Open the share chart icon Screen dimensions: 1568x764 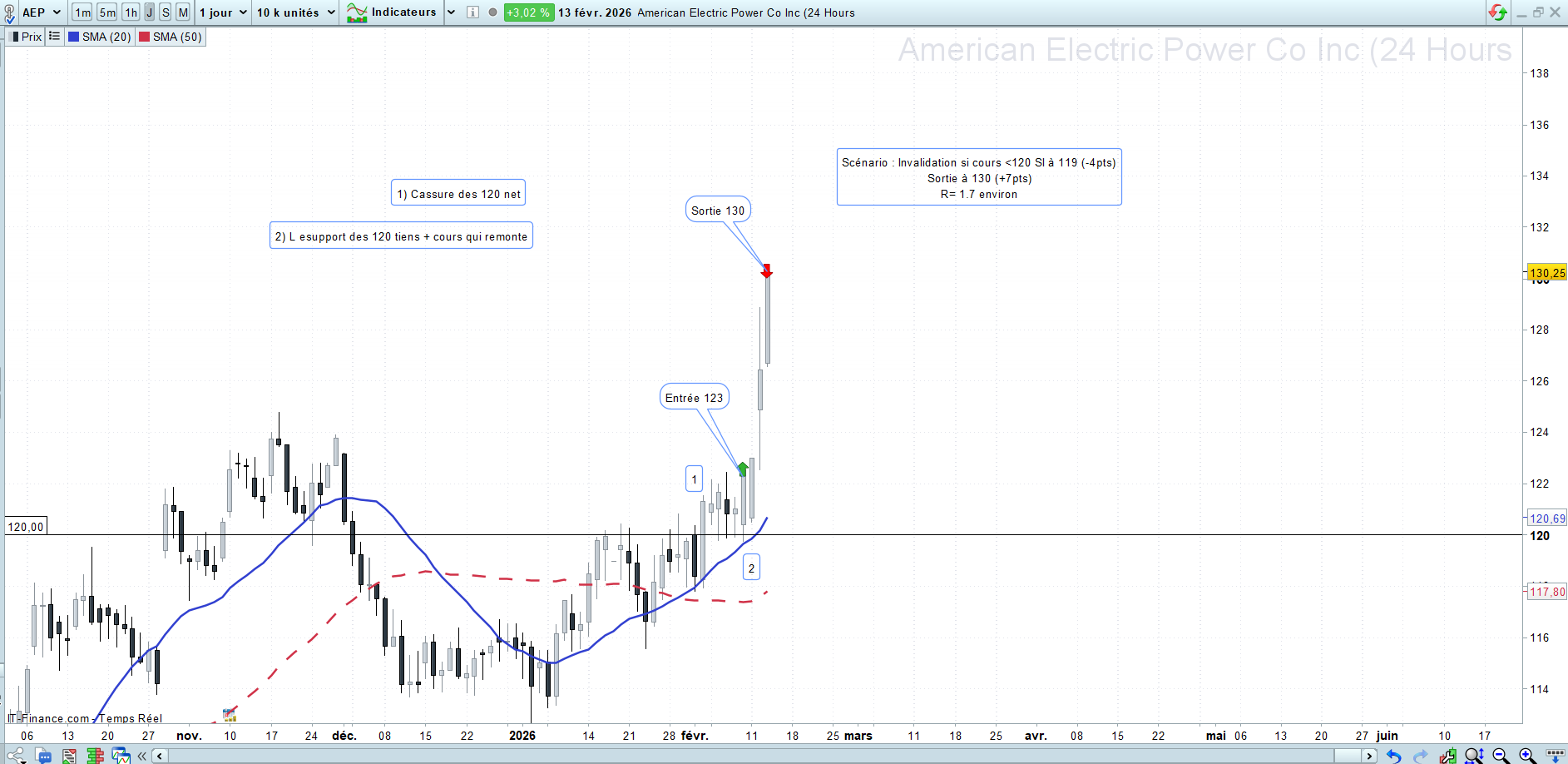tap(16, 756)
